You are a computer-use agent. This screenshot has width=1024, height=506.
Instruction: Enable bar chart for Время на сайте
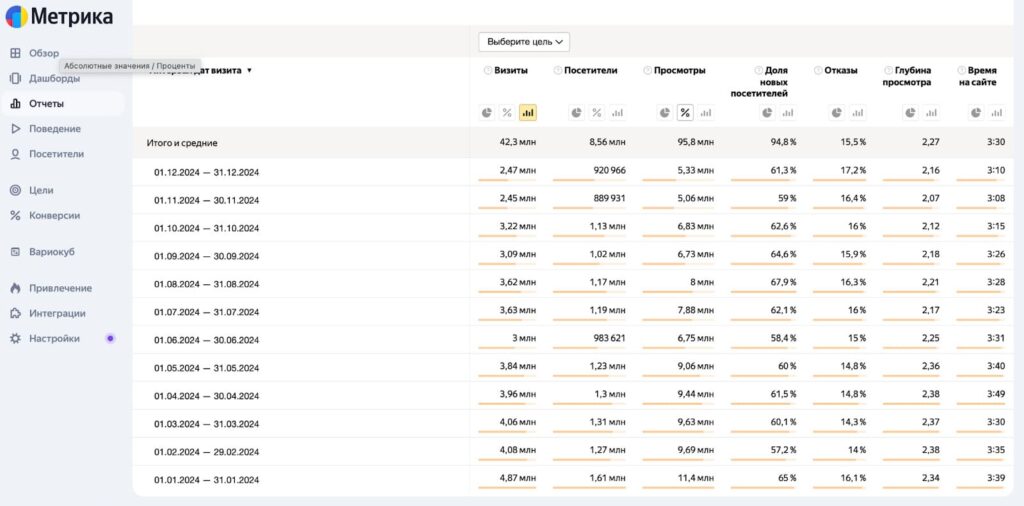pos(997,113)
